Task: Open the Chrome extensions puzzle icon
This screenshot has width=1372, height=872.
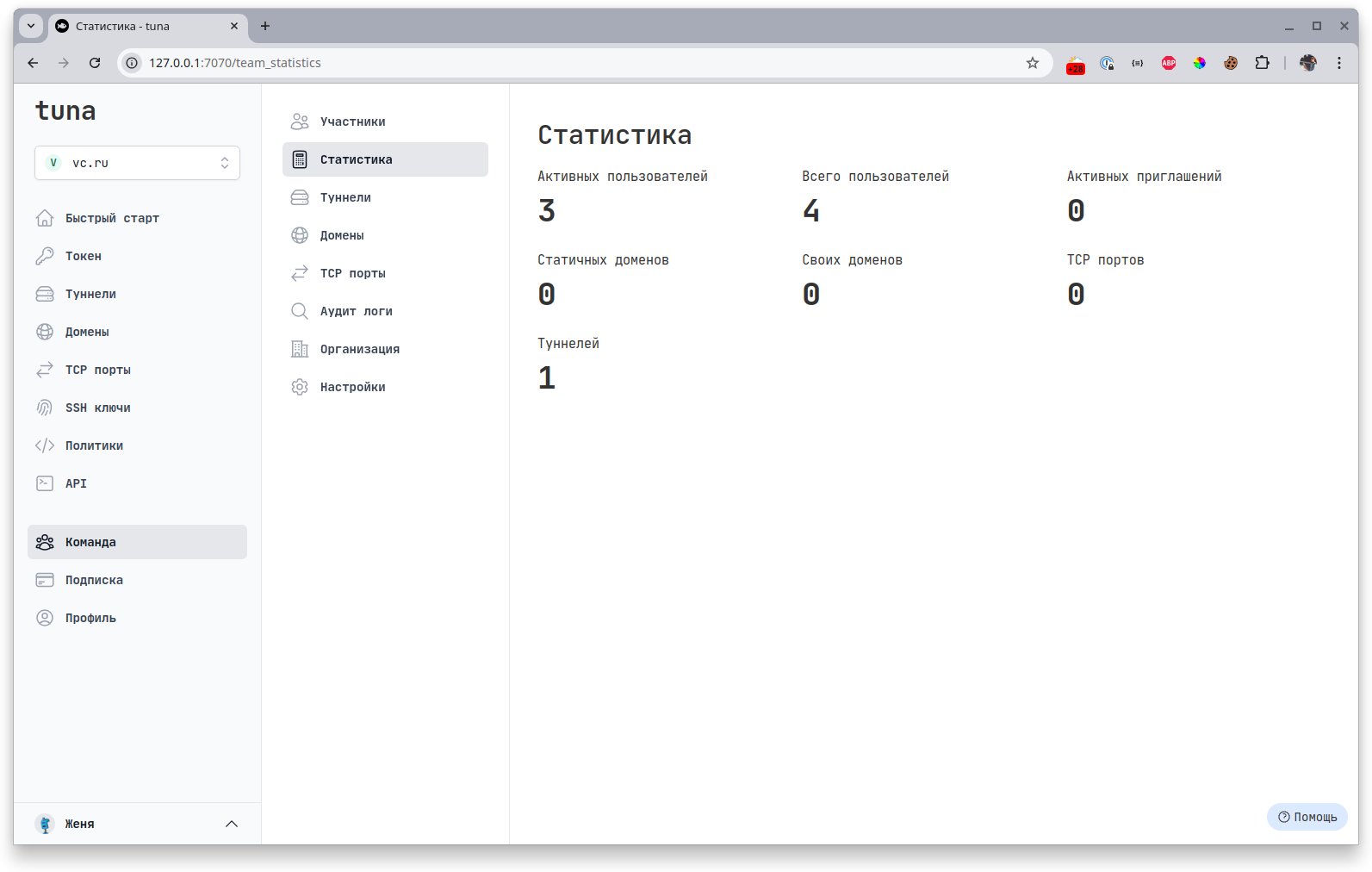Action: (1262, 63)
